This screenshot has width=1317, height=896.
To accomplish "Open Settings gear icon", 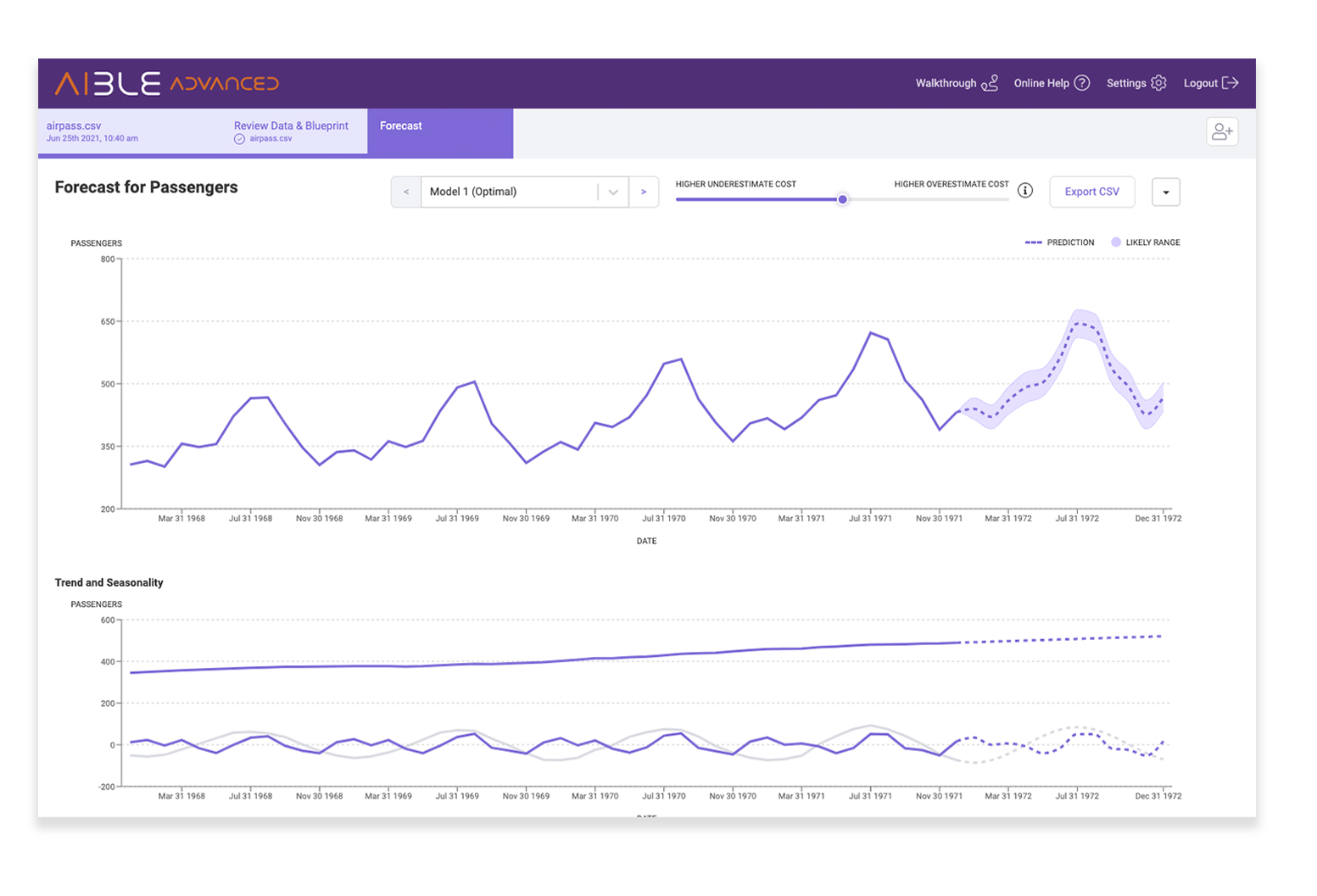I will click(x=1158, y=83).
